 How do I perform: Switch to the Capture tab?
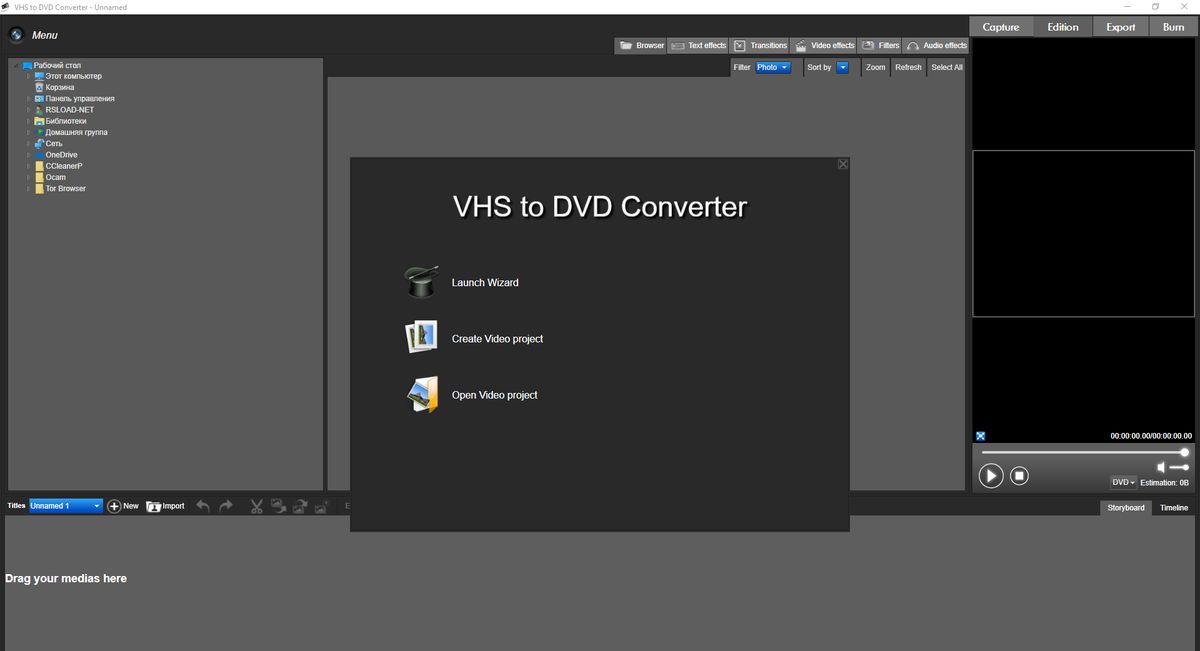pos(1001,27)
